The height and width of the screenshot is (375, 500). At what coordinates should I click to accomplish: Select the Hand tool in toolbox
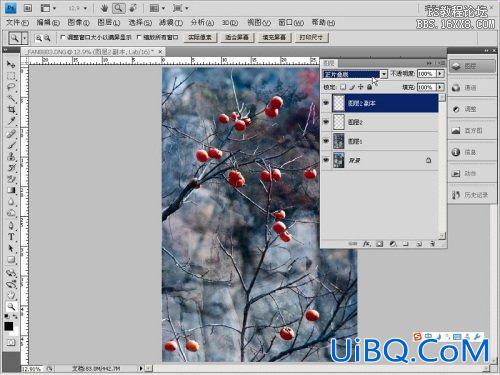pyautogui.click(x=11, y=295)
